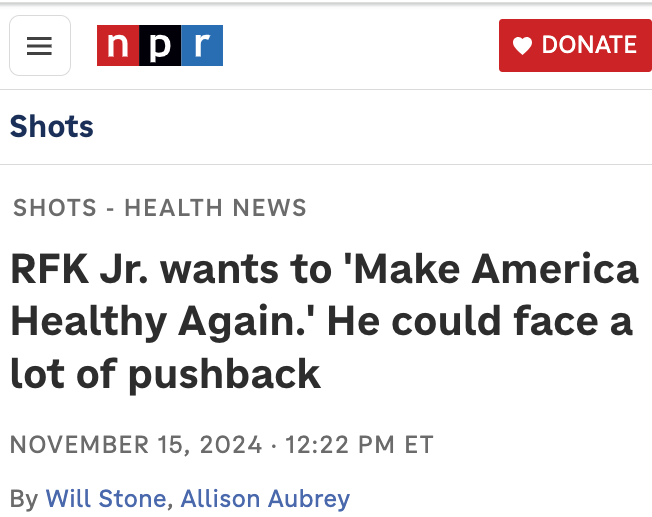Click the November 15, 2024 publication date
The image size is (652, 517).
coord(136,445)
